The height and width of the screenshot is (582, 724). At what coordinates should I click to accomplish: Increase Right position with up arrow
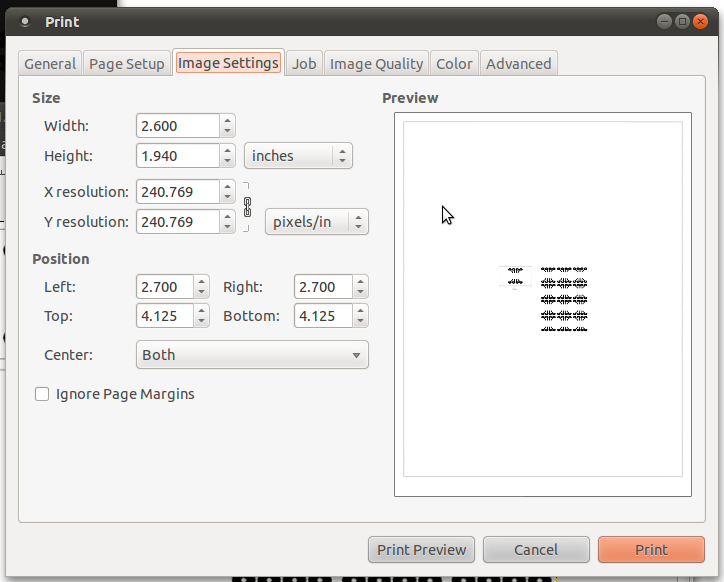click(x=360, y=282)
